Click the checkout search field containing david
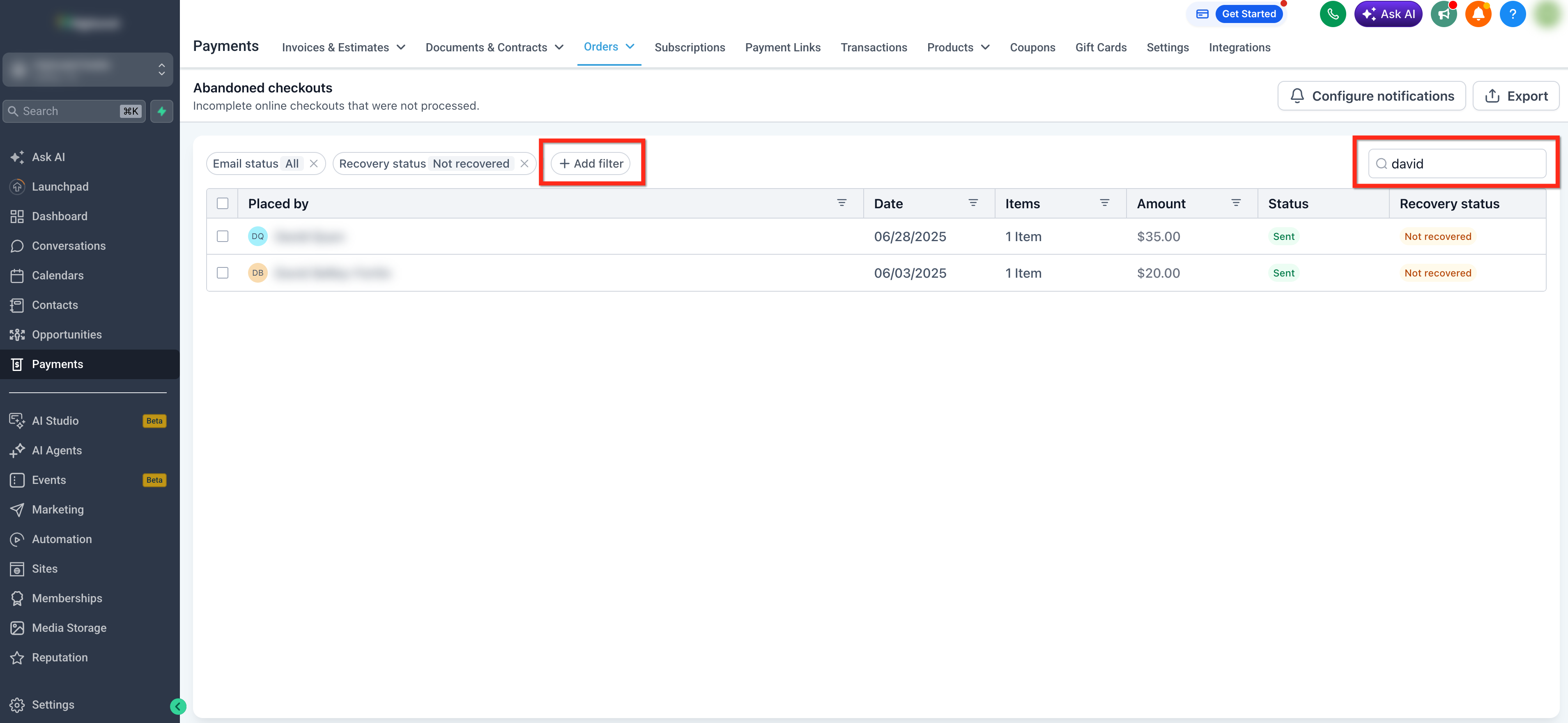Viewport: 1568px width, 723px height. (1457, 164)
